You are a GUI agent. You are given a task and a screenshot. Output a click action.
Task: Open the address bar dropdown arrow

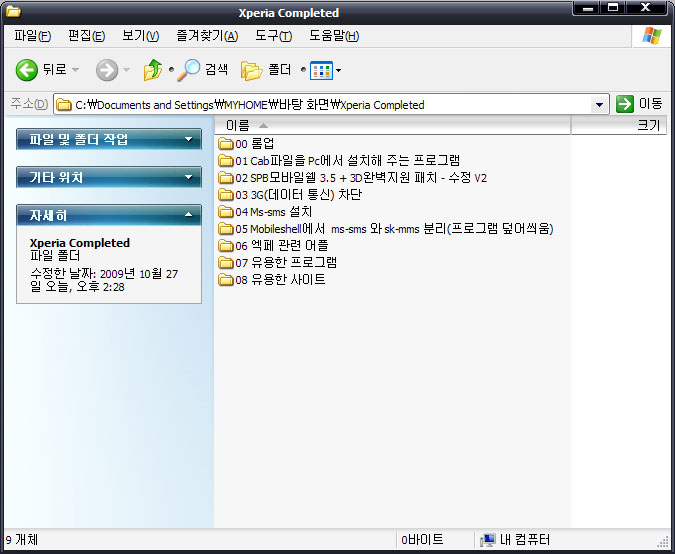(599, 104)
